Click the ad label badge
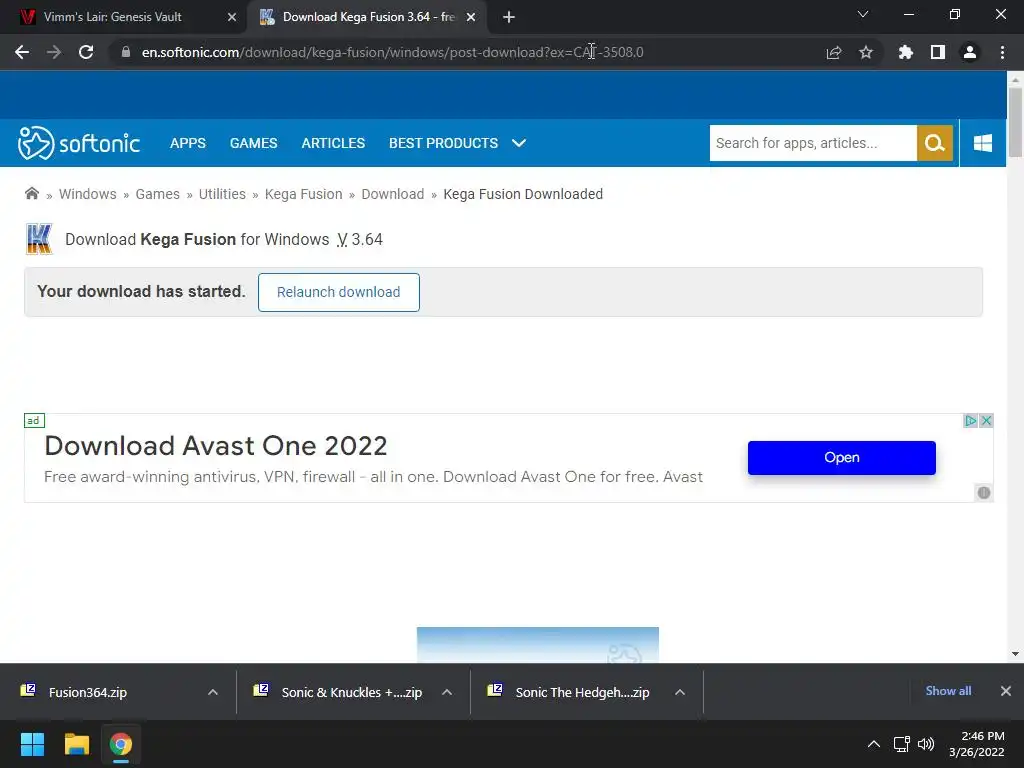The height and width of the screenshot is (768, 1024). tap(34, 421)
